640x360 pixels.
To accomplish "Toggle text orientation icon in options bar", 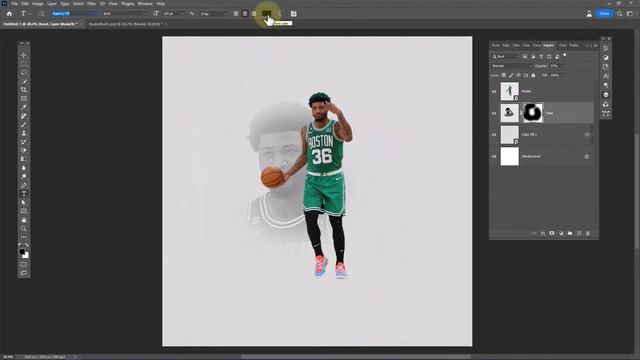I will click(x=41, y=13).
